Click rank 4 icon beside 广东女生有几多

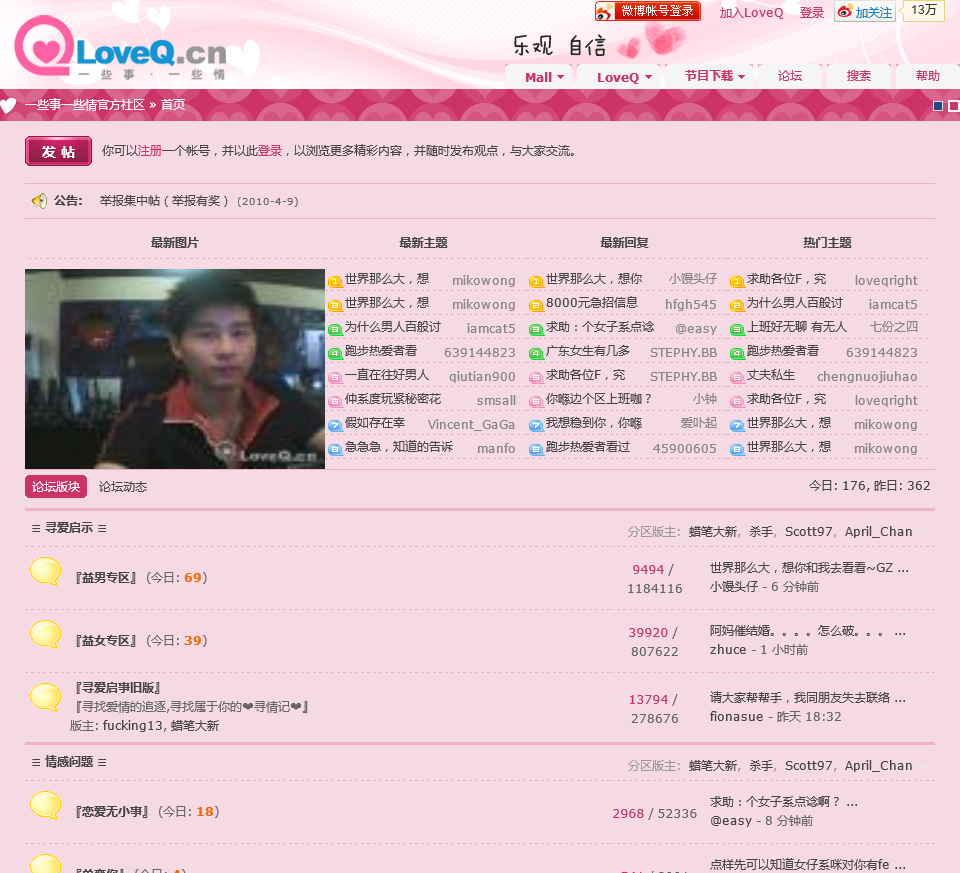[x=536, y=353]
